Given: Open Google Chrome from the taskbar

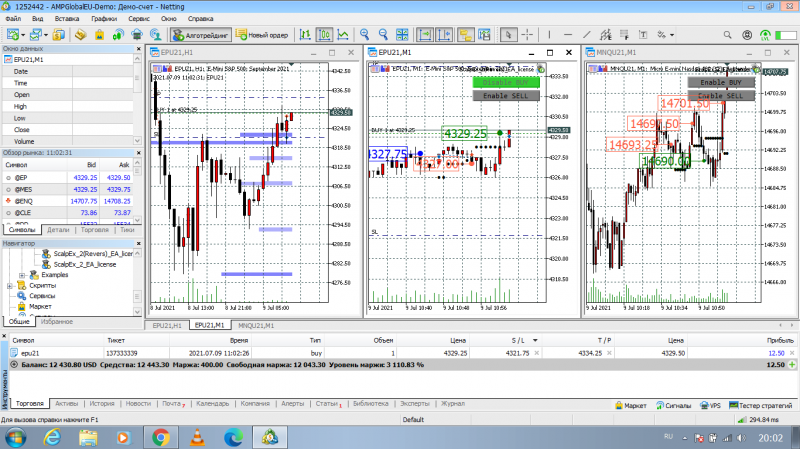Looking at the screenshot, I should (x=161, y=437).
